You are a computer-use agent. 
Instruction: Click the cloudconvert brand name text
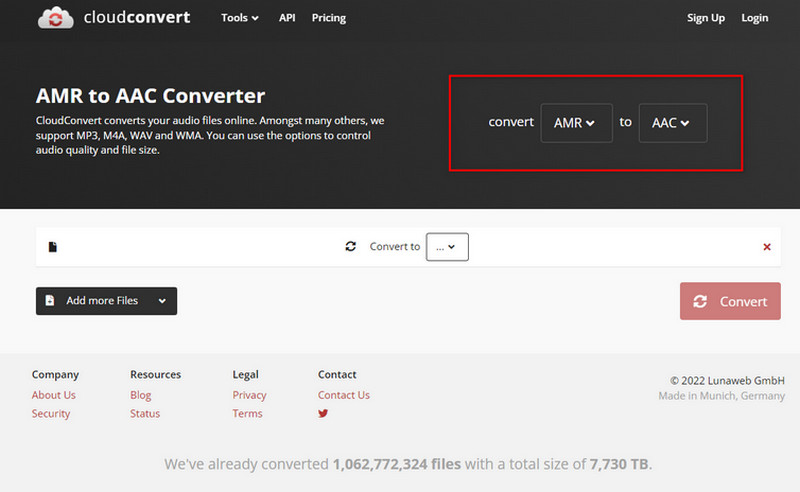[x=137, y=17]
